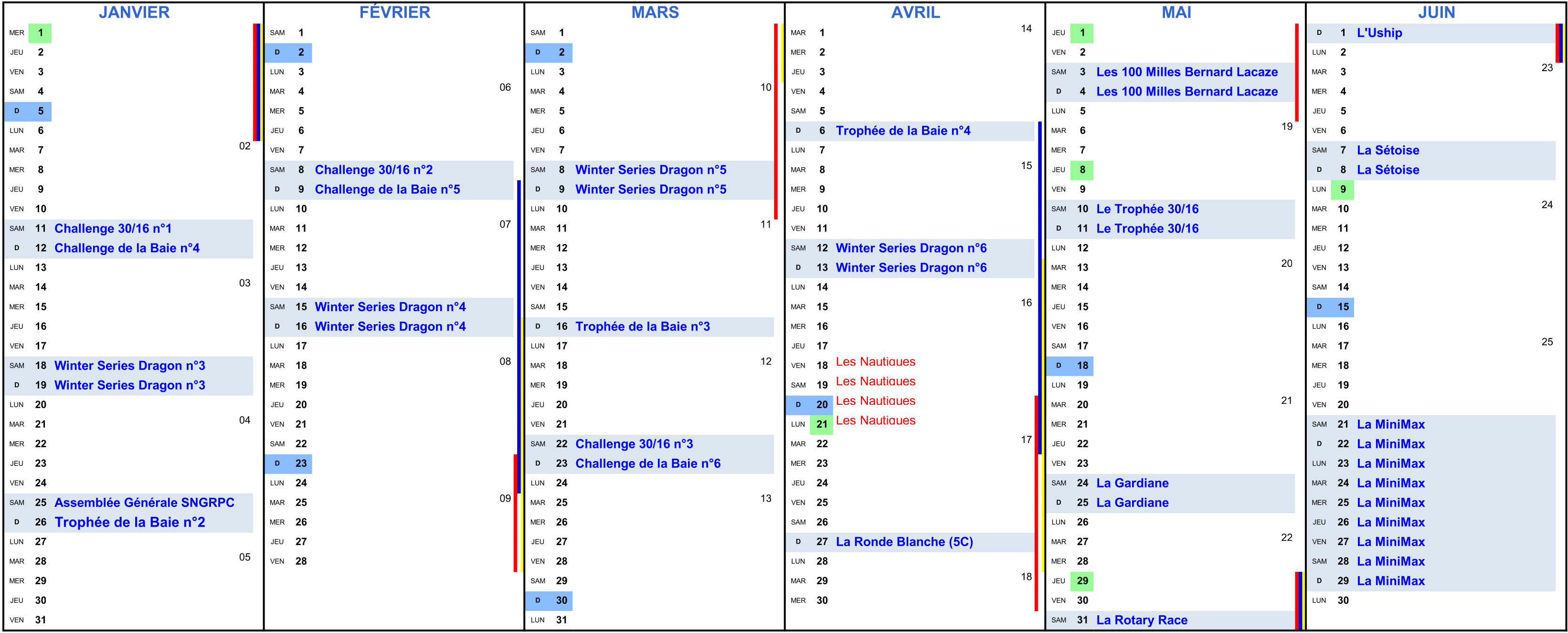The height and width of the screenshot is (633, 1568).
Task: Click week number 17 in April
Action: point(1026,440)
